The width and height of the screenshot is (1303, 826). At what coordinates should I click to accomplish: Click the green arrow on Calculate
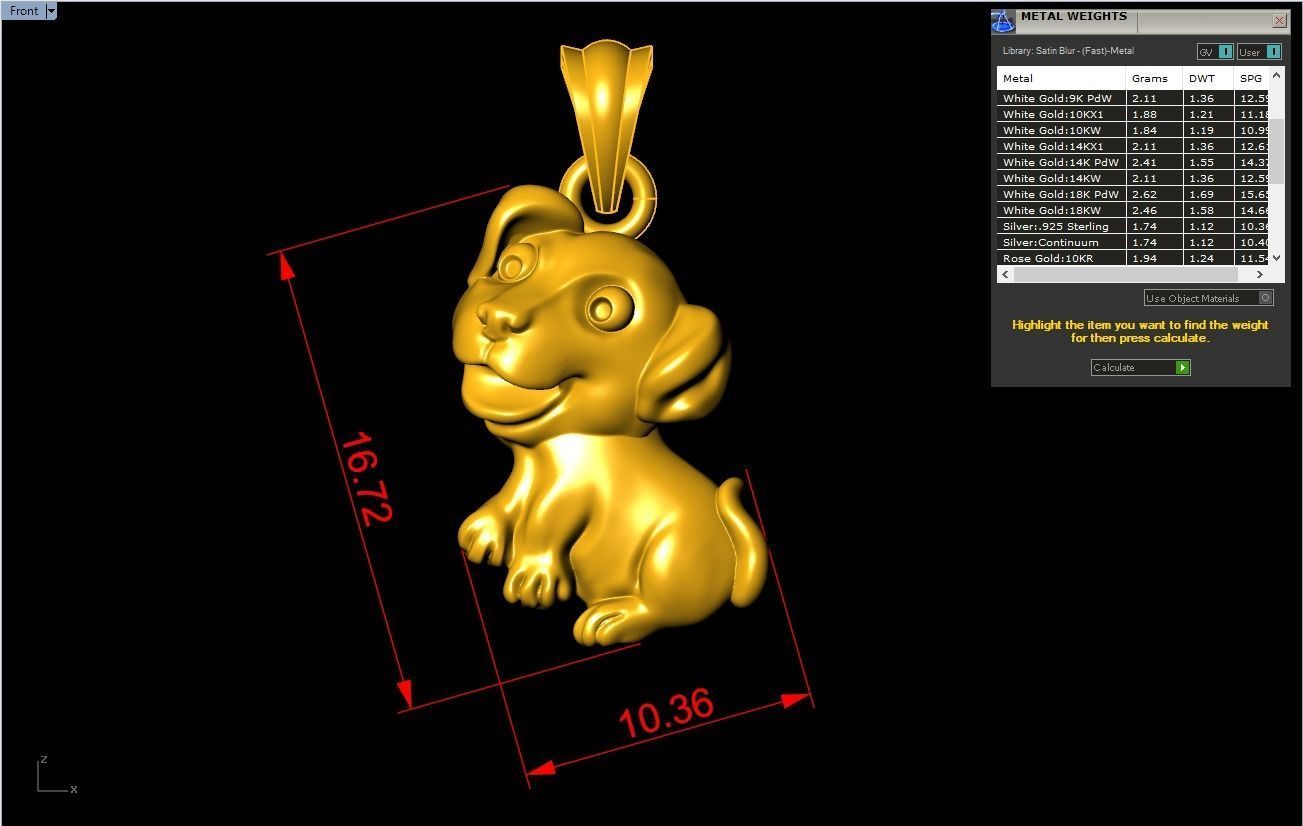1183,367
